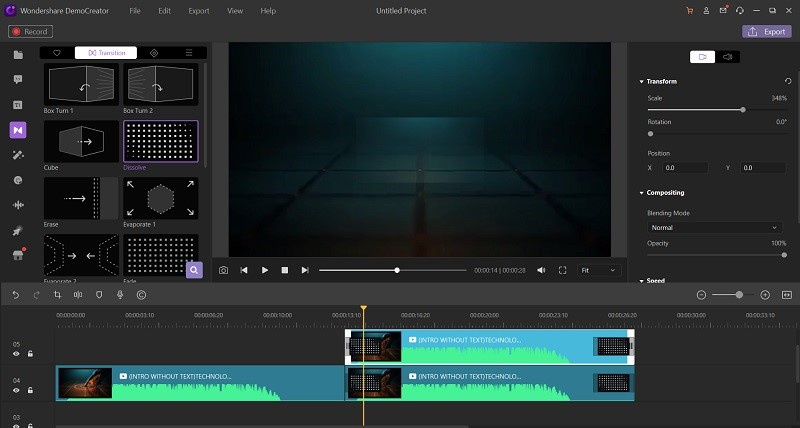Expand the Speed section
Viewport: 800px width, 428px height.
coord(642,281)
